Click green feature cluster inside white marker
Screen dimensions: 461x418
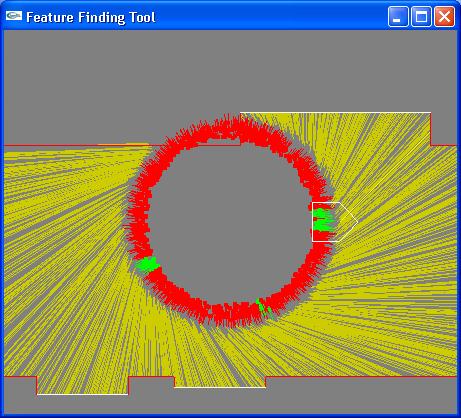323,220
